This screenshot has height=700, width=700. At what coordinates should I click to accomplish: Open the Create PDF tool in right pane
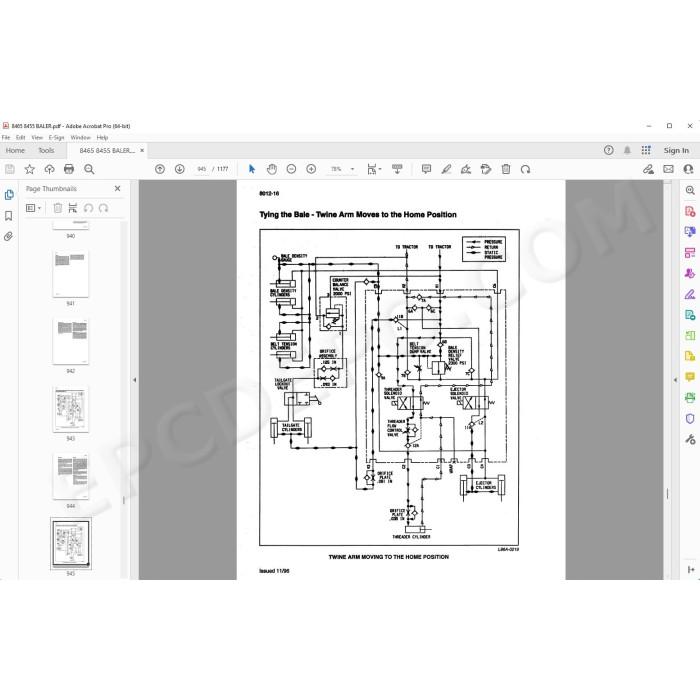click(690, 211)
